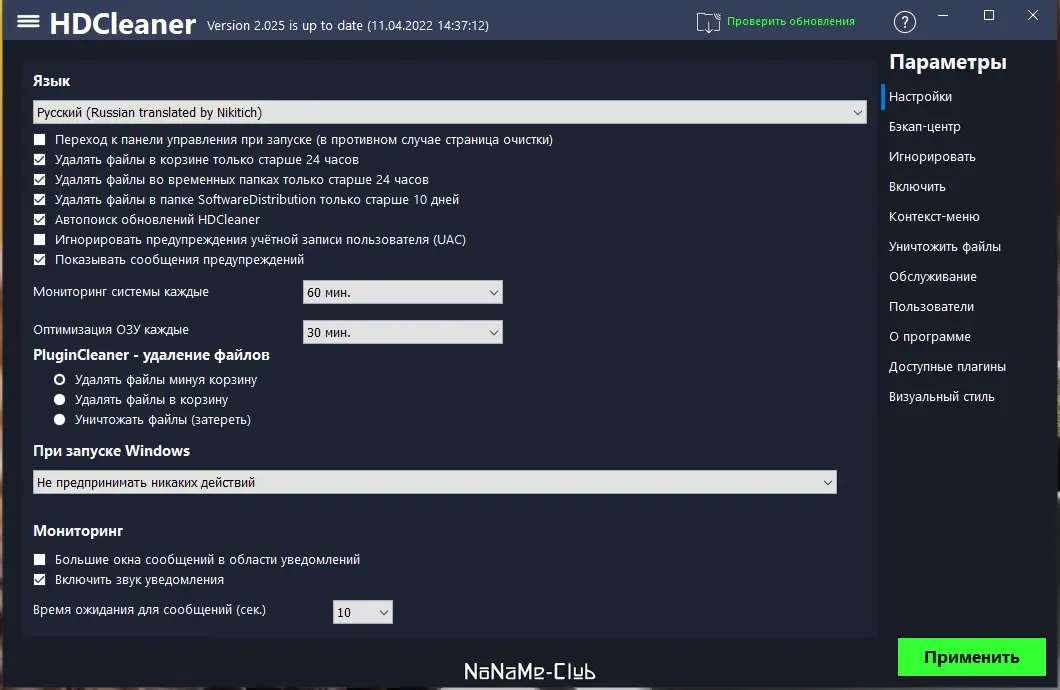The width and height of the screenshot is (1060, 690).
Task: Open Настройки section
Action: point(920,97)
